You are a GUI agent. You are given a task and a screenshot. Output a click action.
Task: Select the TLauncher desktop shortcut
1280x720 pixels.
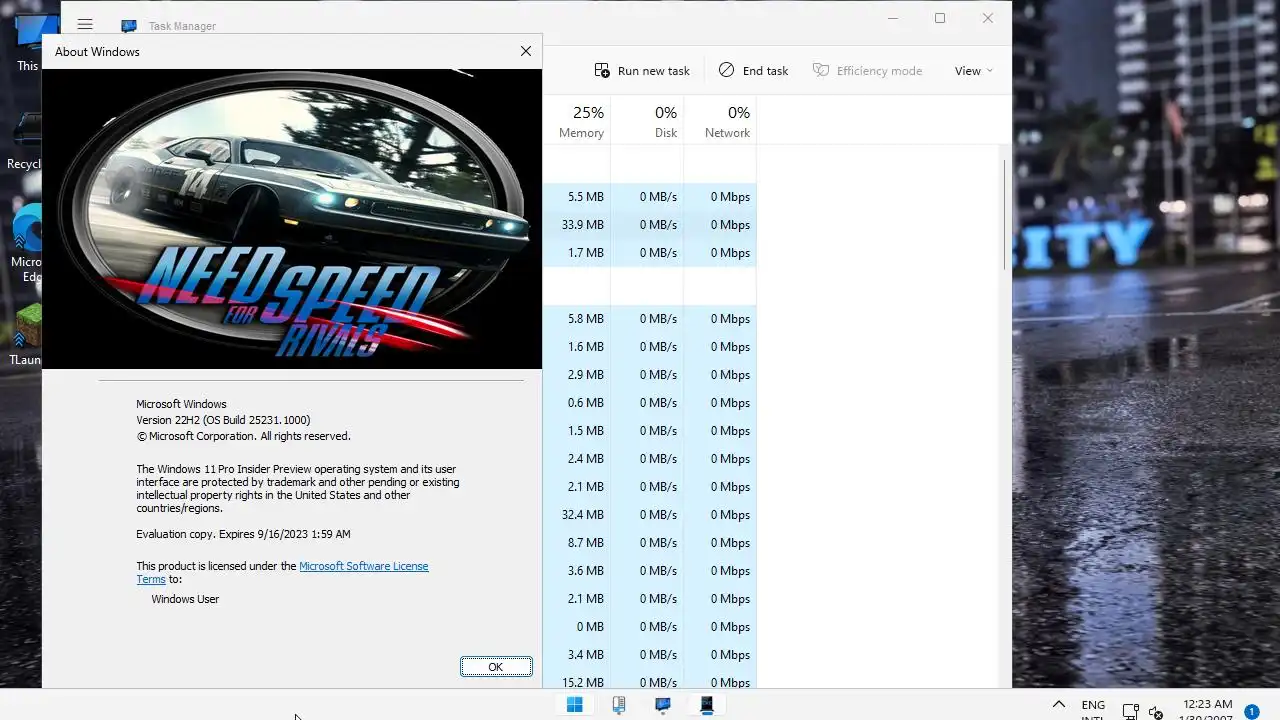click(27, 335)
